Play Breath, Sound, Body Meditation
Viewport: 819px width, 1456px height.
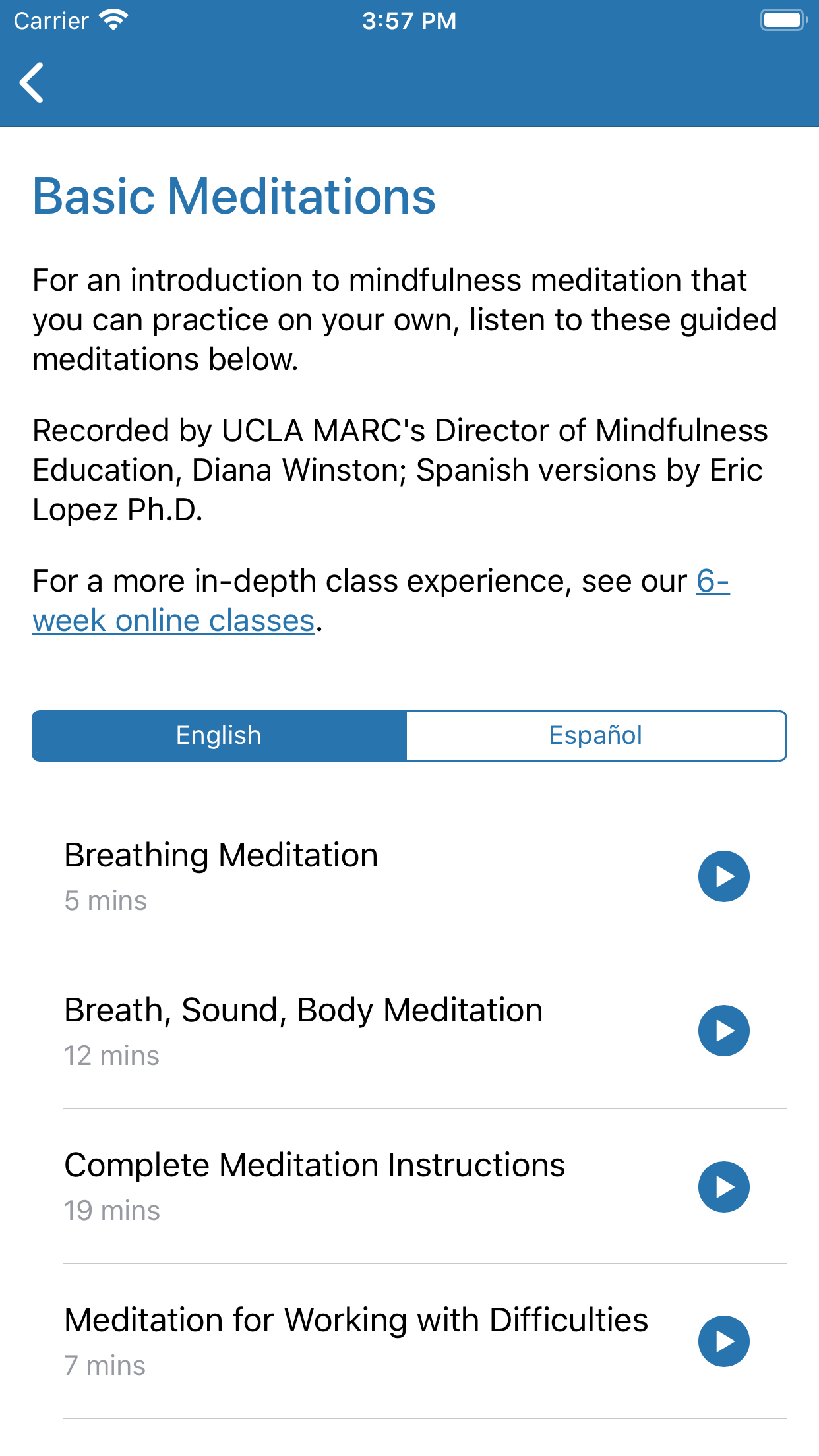(x=723, y=1031)
